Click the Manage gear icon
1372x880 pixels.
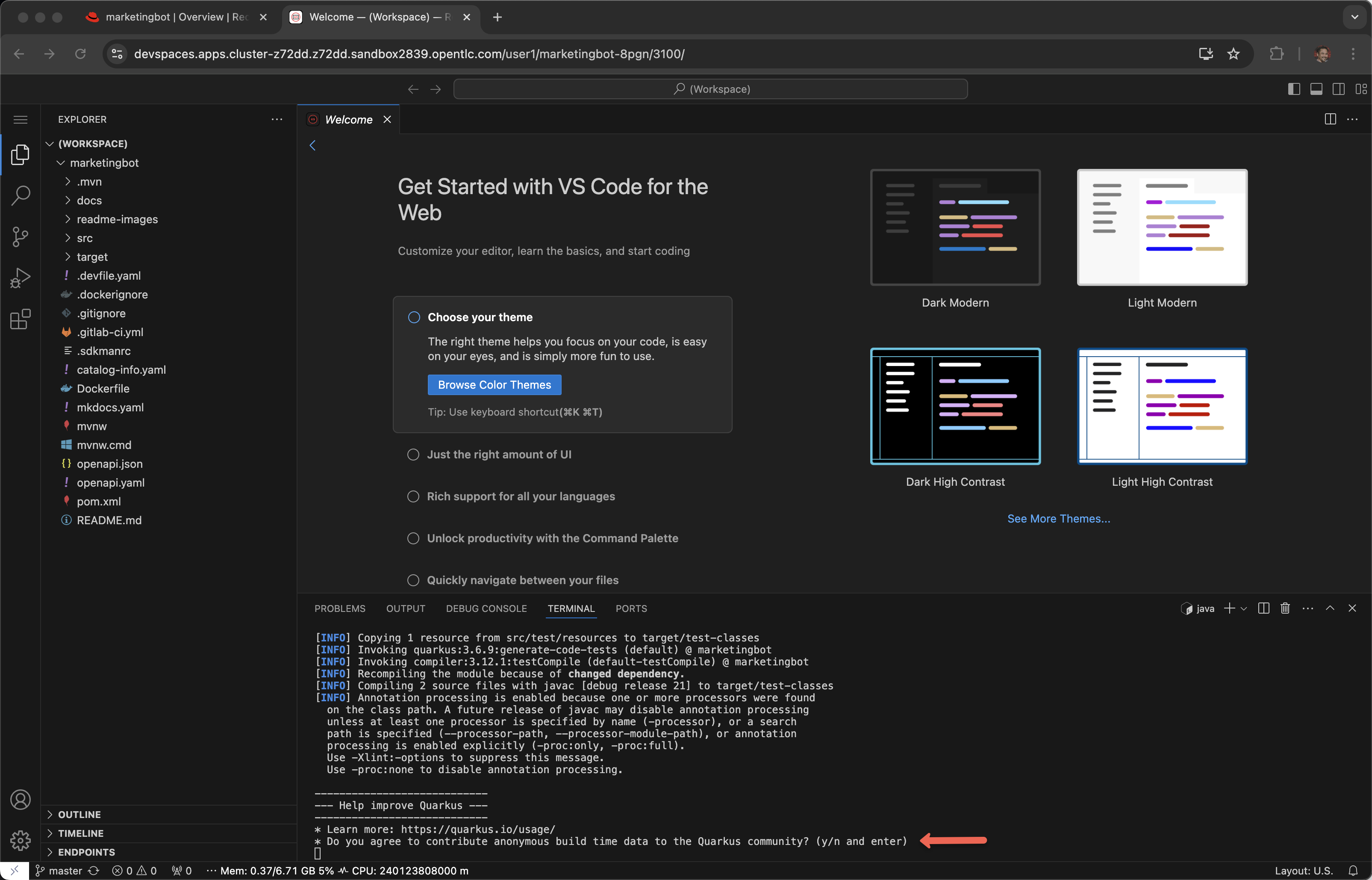click(20, 840)
